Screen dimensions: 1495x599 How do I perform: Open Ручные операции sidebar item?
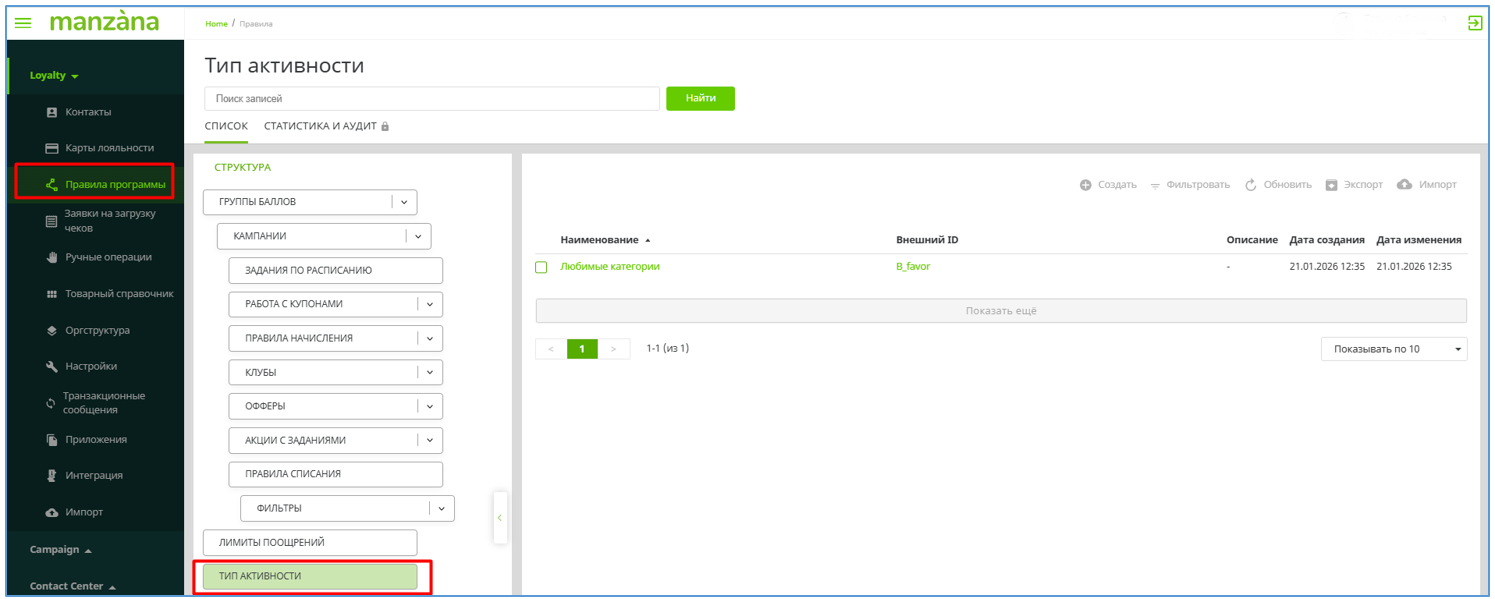tap(108, 257)
